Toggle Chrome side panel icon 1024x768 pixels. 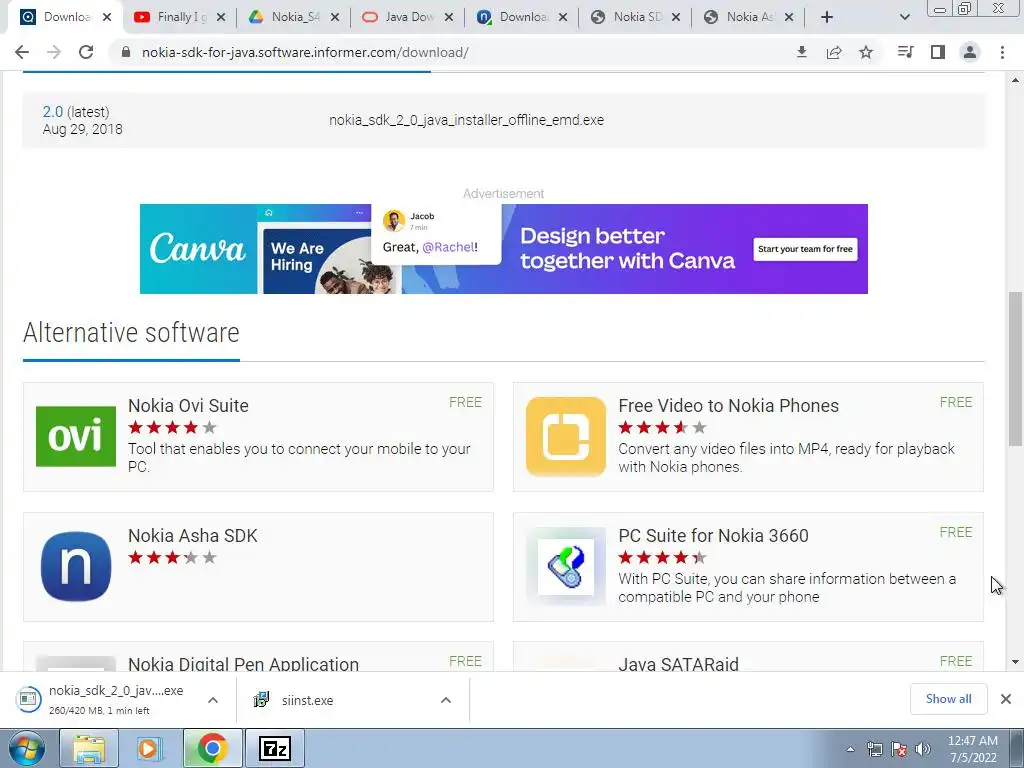click(x=938, y=52)
